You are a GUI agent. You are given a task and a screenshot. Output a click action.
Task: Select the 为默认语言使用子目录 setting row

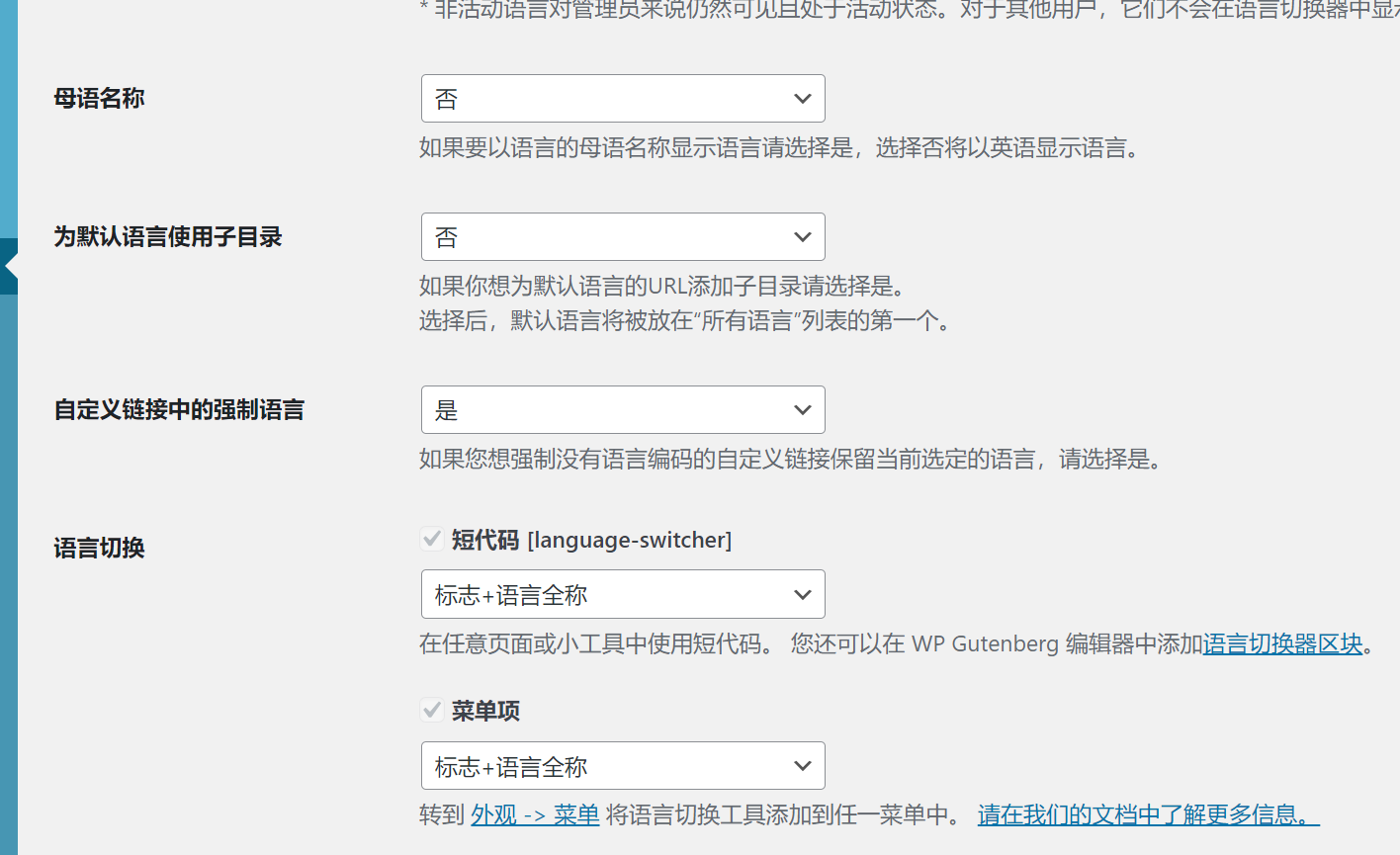166,237
